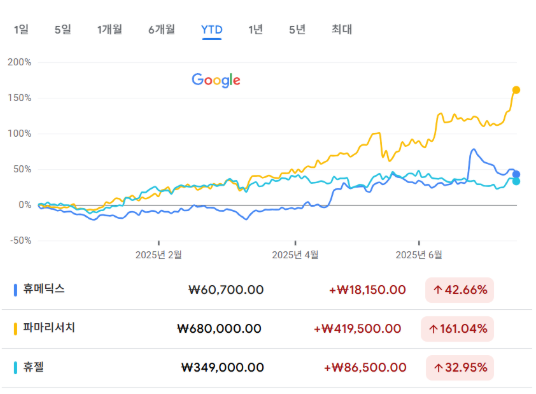The width and height of the screenshot is (536, 394).
Task: Open the YTD range tab
Action: pos(212,30)
